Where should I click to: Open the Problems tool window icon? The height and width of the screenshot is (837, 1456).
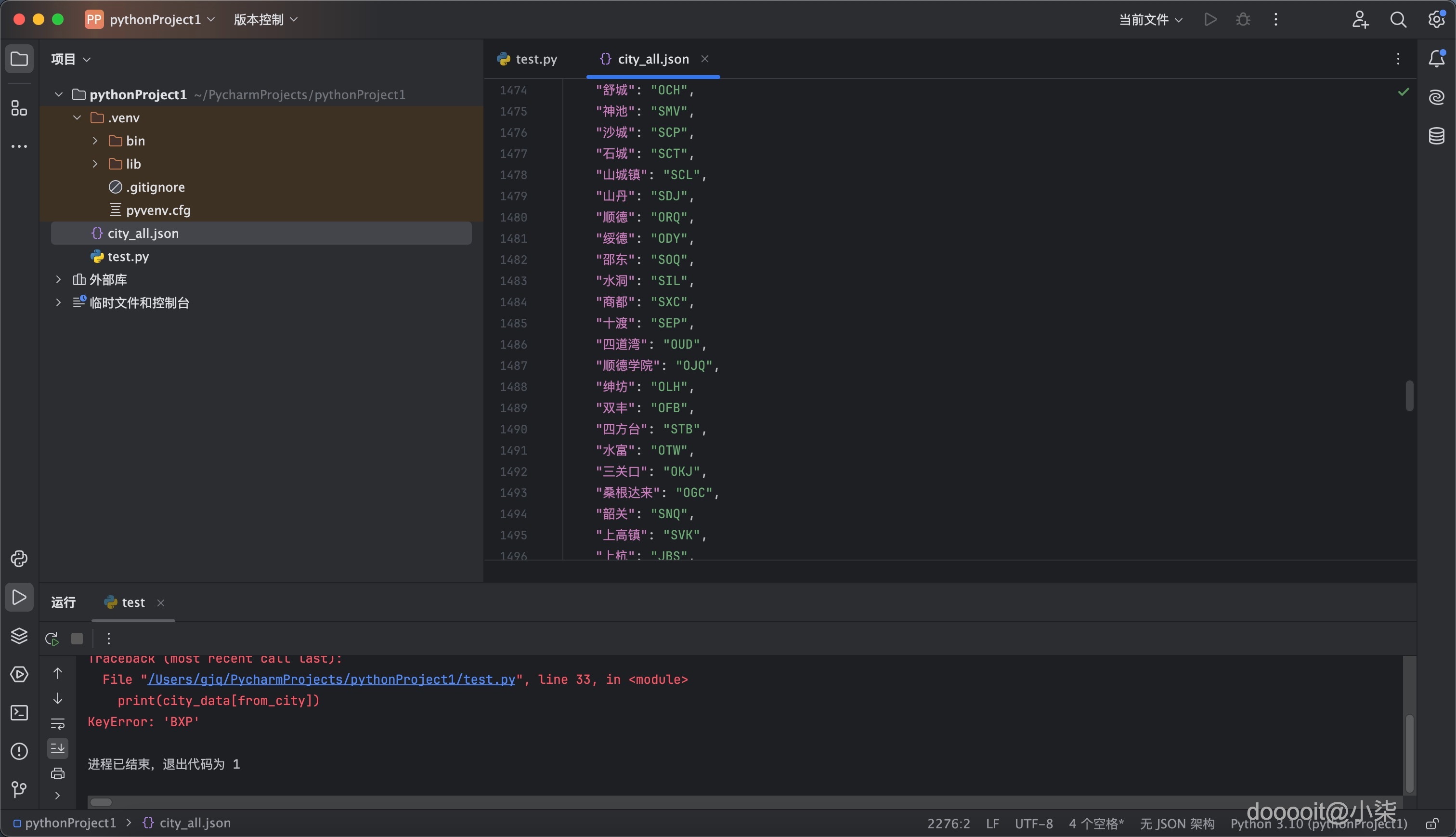tap(19, 751)
